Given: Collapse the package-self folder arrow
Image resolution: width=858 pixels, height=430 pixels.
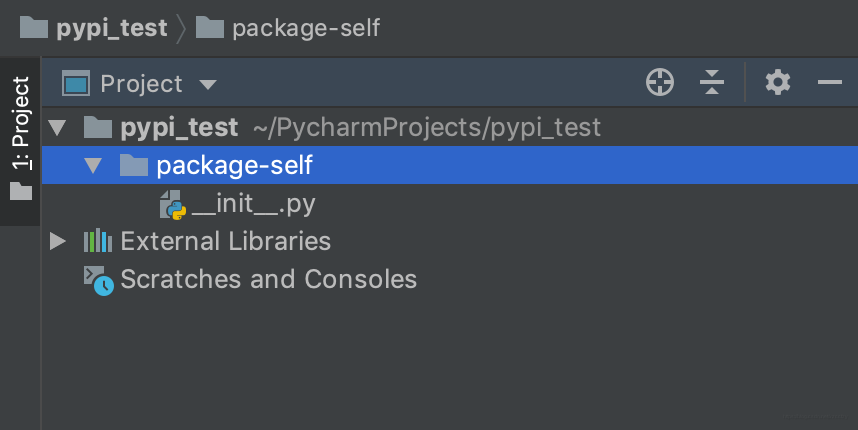Looking at the screenshot, I should click(93, 165).
